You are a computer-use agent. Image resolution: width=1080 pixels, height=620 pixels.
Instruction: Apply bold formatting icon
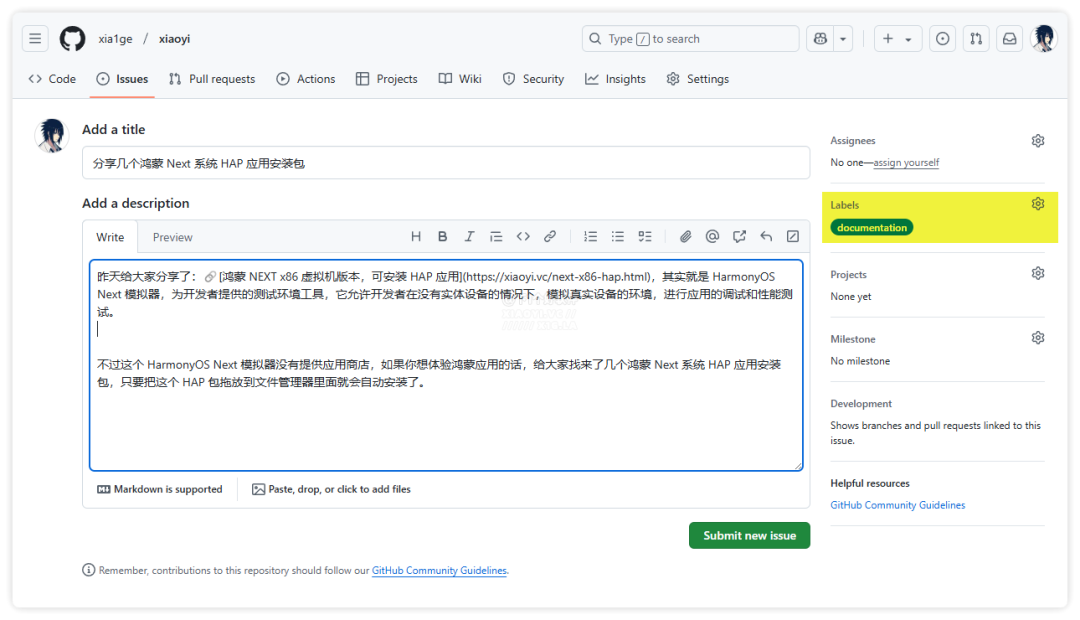tap(442, 236)
